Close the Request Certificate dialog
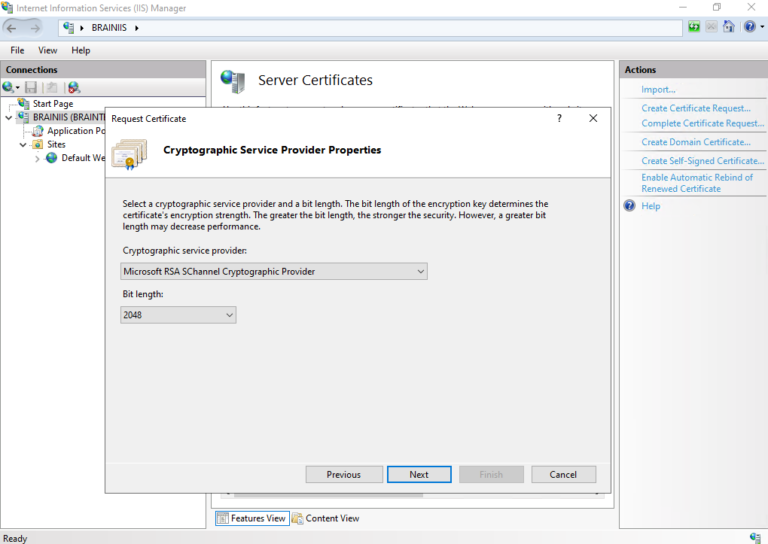The height and width of the screenshot is (544, 768). click(593, 118)
